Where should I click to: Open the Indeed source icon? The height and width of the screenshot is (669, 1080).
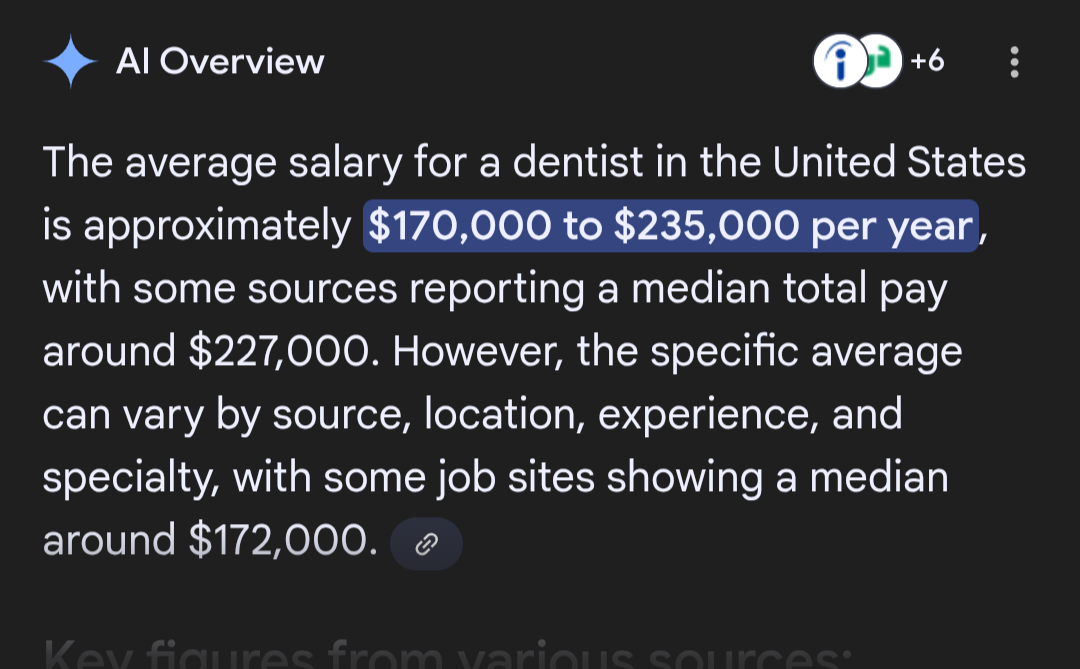click(838, 62)
